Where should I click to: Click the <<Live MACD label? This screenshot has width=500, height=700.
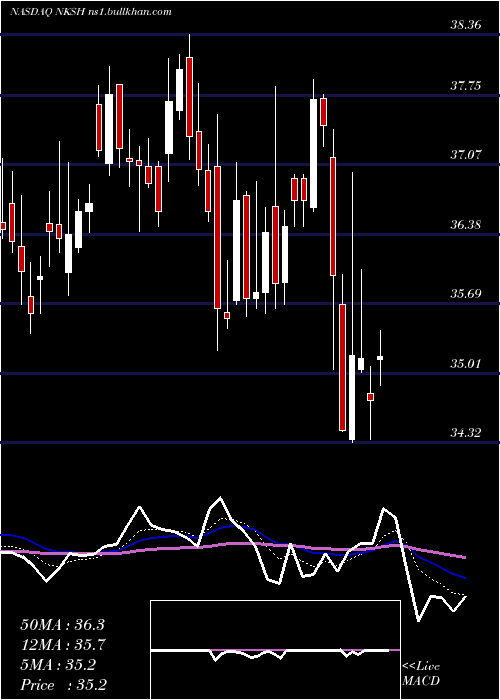pyautogui.click(x=421, y=674)
